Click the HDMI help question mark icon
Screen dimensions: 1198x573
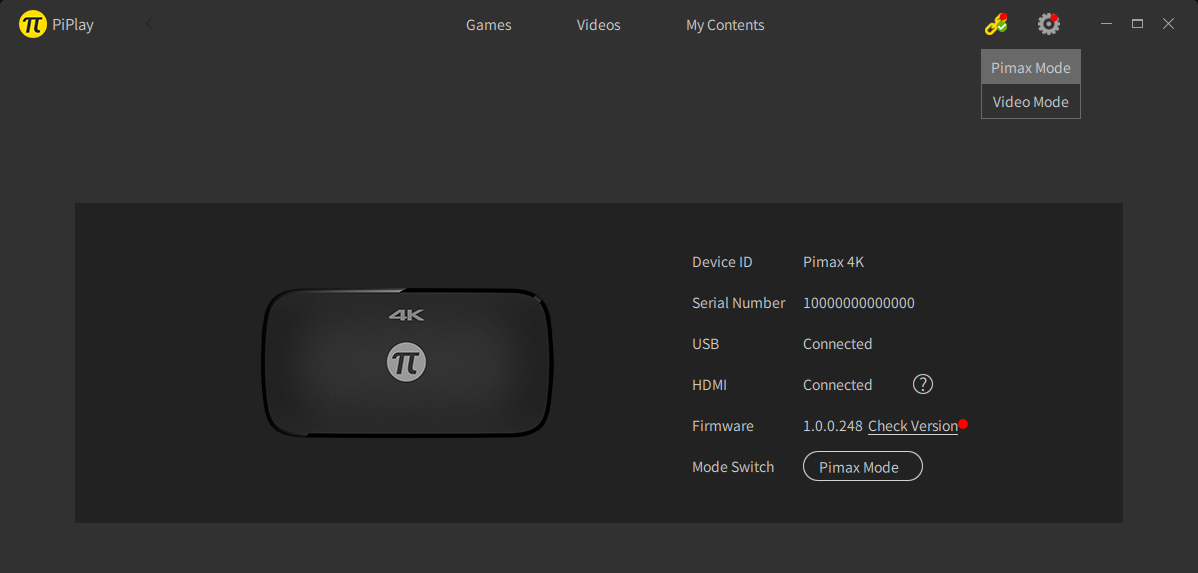click(x=923, y=384)
